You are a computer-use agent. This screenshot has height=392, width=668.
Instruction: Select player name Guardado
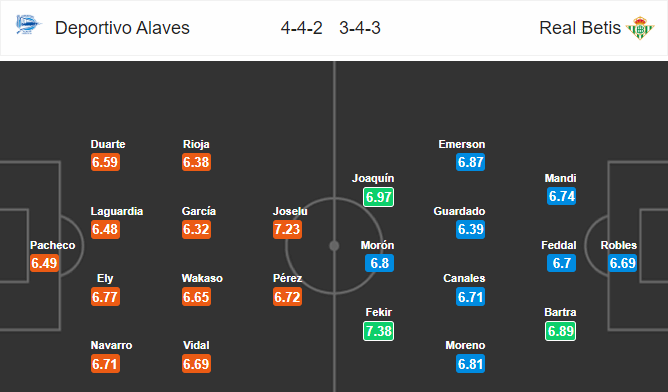[459, 211]
